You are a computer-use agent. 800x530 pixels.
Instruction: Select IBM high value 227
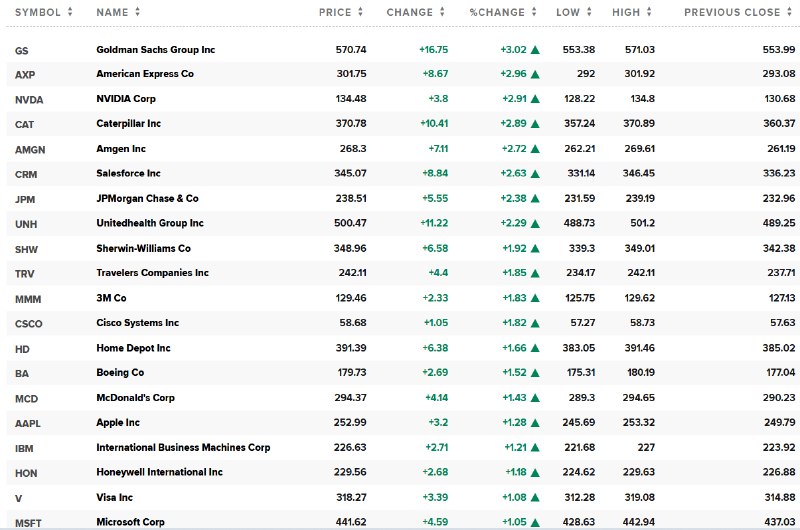[646, 447]
